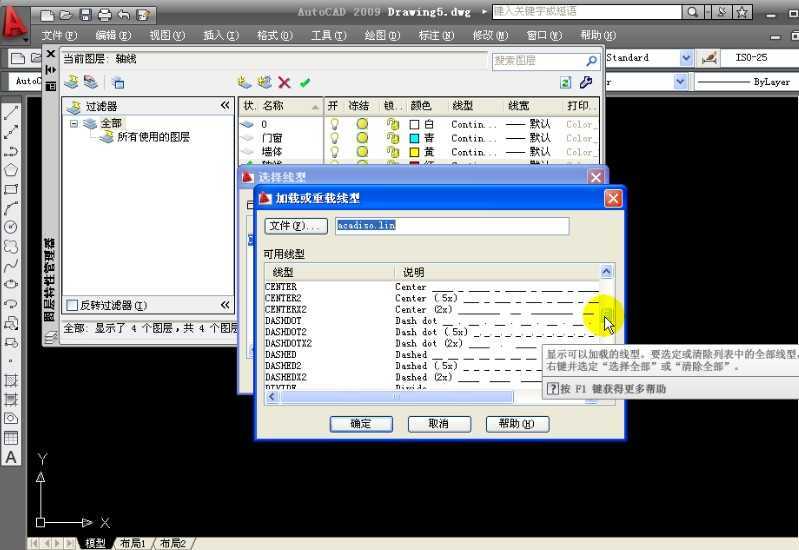799x550 pixels.
Task: Collapse the filter tree panel with the top chevron
Action: click(x=225, y=106)
